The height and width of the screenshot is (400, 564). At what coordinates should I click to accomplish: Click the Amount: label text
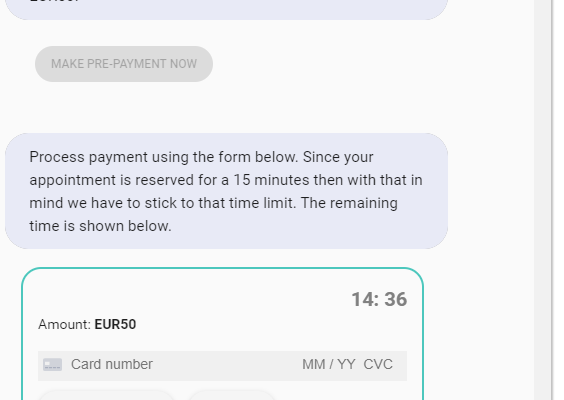pos(65,324)
